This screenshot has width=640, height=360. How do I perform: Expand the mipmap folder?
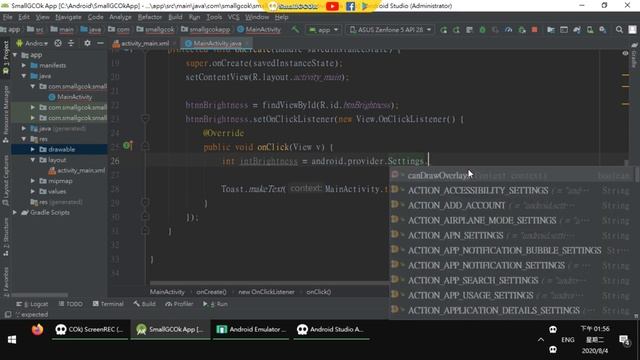coord(33,181)
